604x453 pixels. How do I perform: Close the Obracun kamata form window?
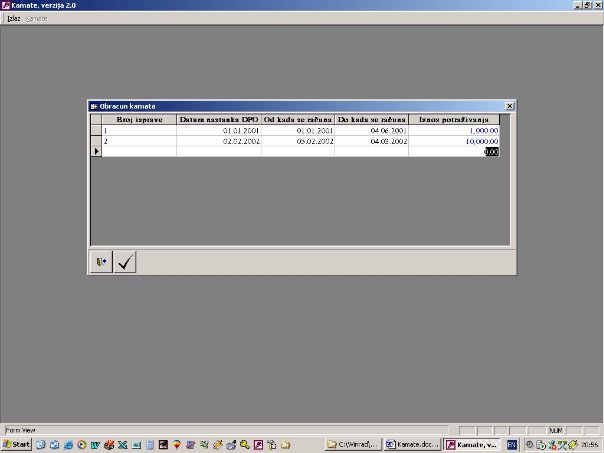coord(509,105)
